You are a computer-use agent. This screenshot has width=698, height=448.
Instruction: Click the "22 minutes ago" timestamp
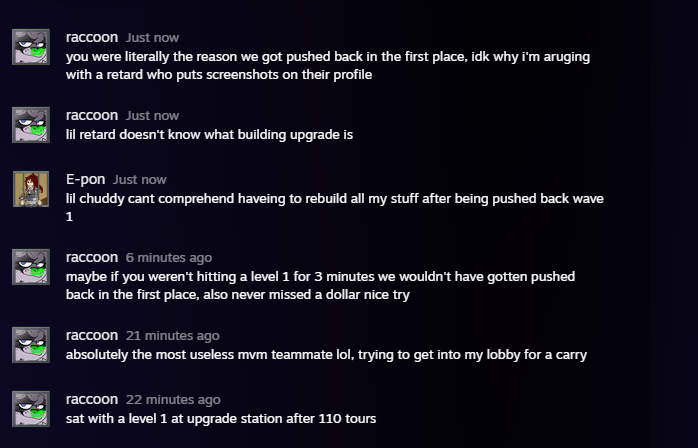[172, 400]
